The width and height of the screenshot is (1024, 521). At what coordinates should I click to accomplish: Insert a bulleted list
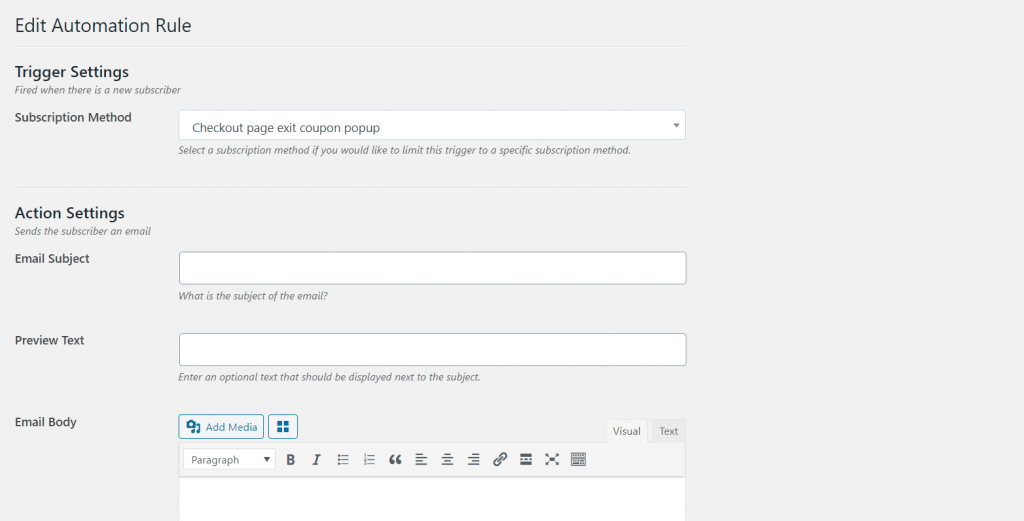343,460
